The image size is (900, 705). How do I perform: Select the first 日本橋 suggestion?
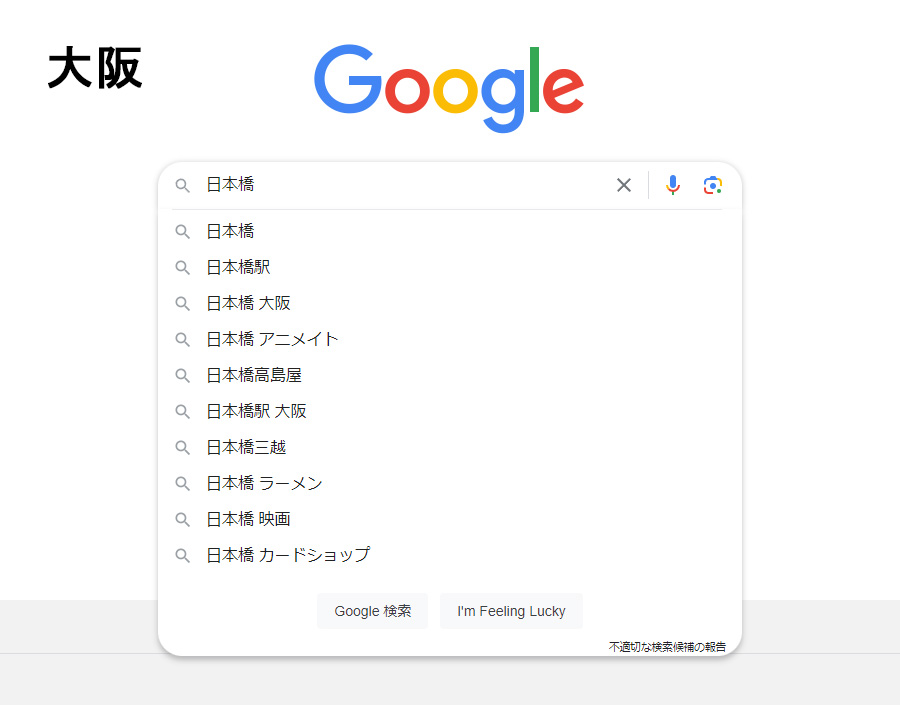tap(231, 231)
